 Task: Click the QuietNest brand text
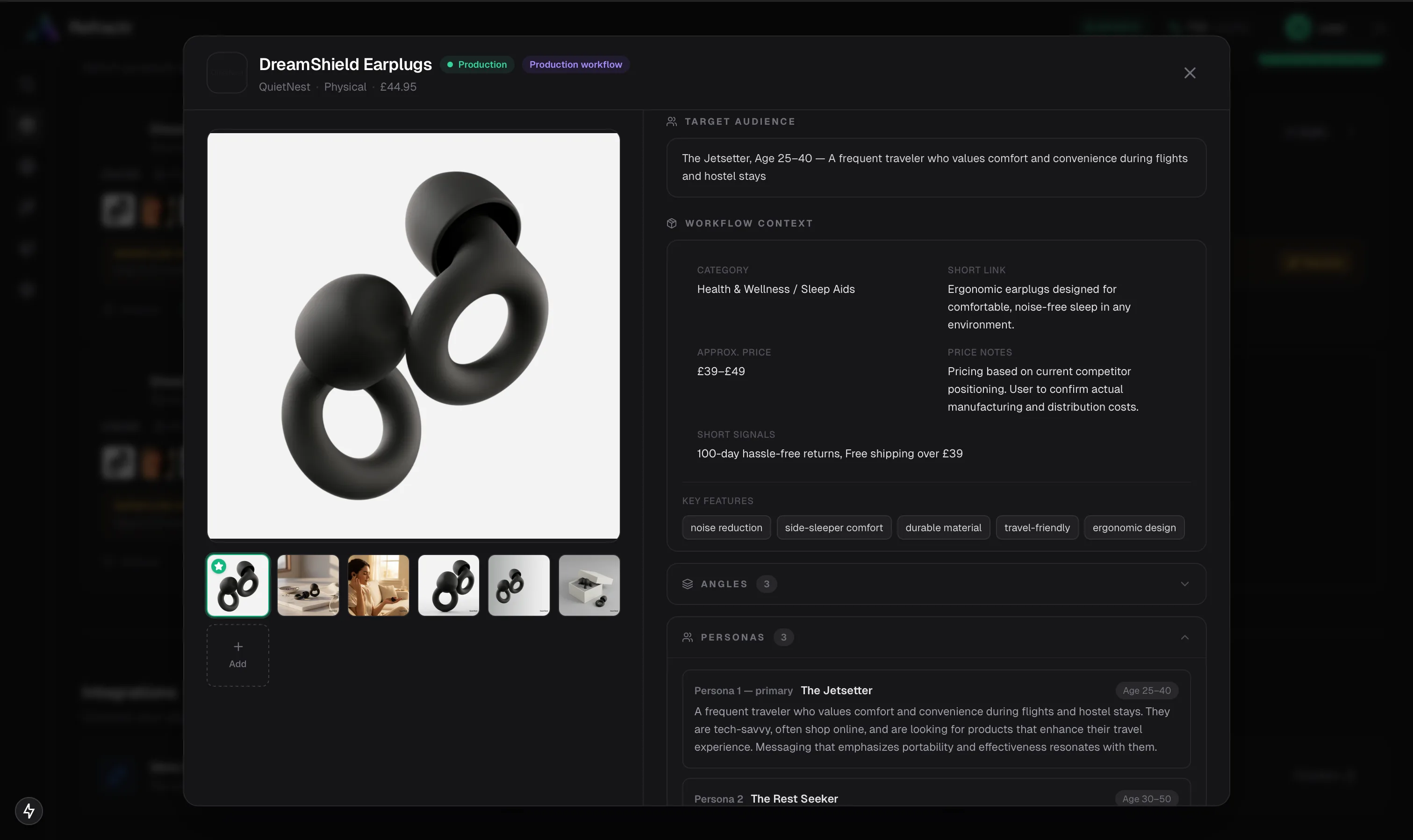284,87
